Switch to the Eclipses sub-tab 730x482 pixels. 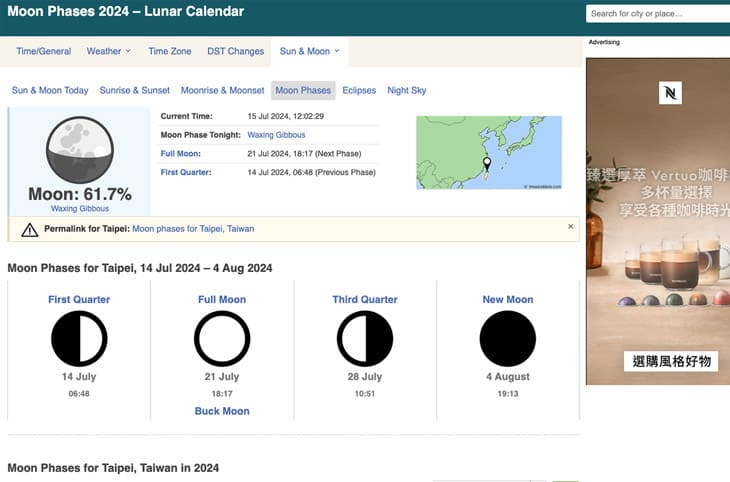[359, 90]
